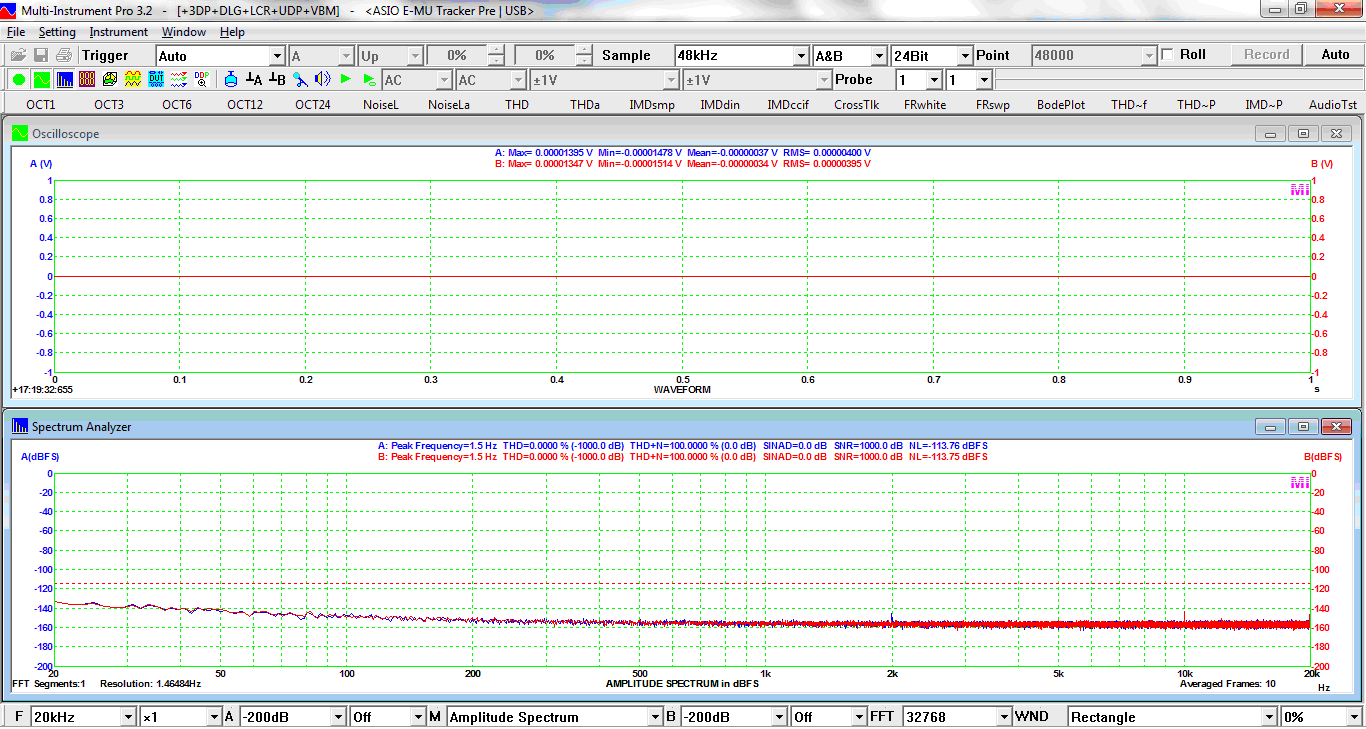
Task: Open the Help menu
Action: [x=232, y=32]
